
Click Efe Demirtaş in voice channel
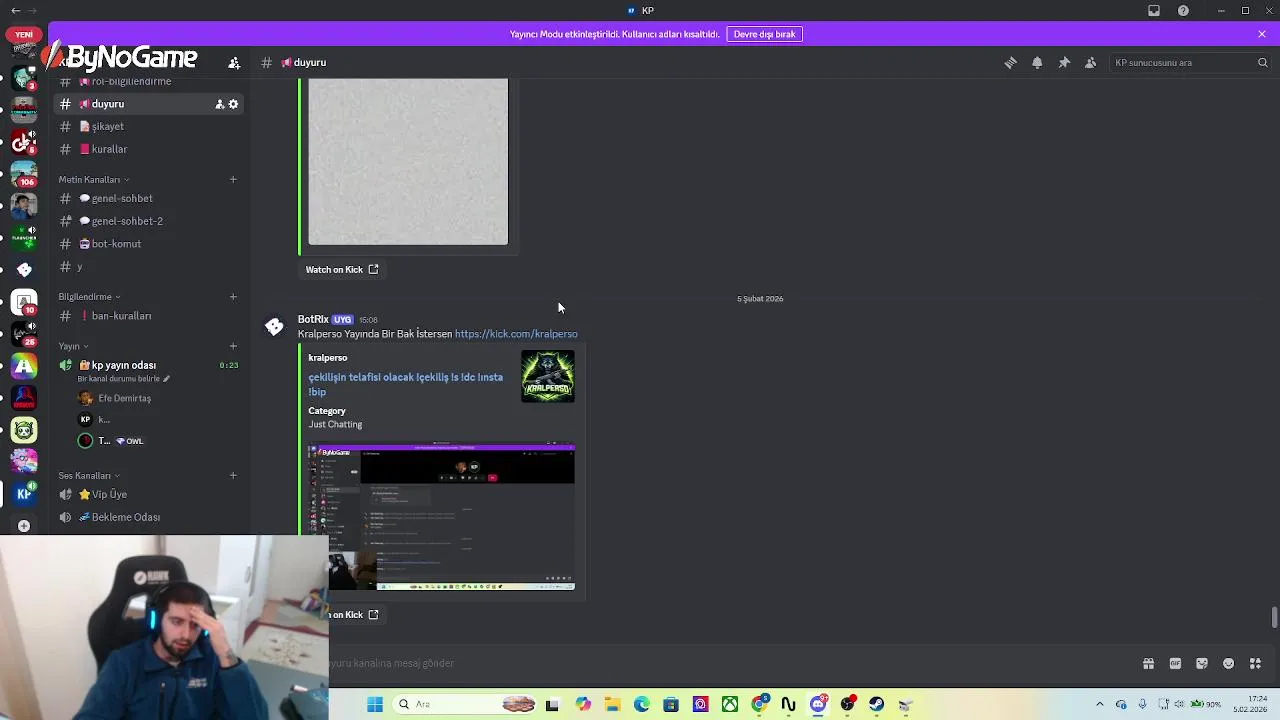click(125, 398)
